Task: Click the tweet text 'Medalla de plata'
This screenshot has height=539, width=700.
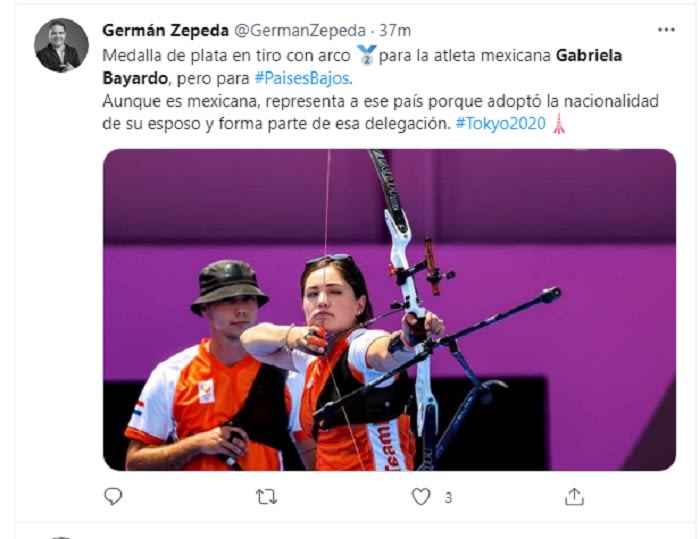Action: click(158, 56)
